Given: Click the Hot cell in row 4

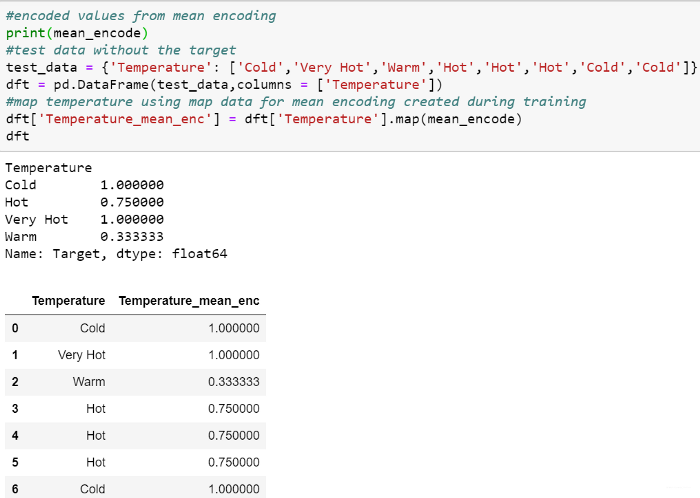Looking at the screenshot, I should tap(96, 436).
